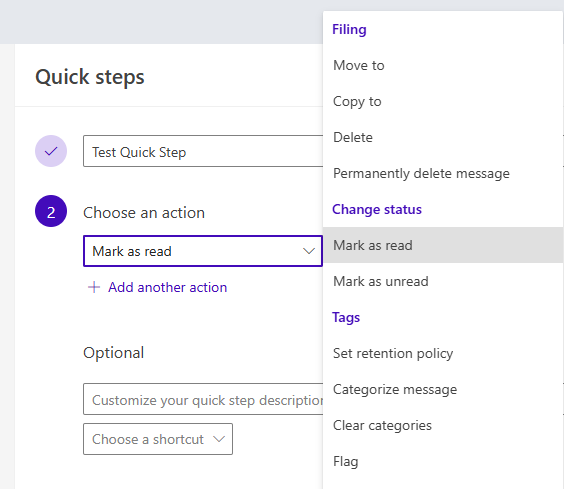Click the step 2 number circle
564x489 pixels.
(x=51, y=211)
